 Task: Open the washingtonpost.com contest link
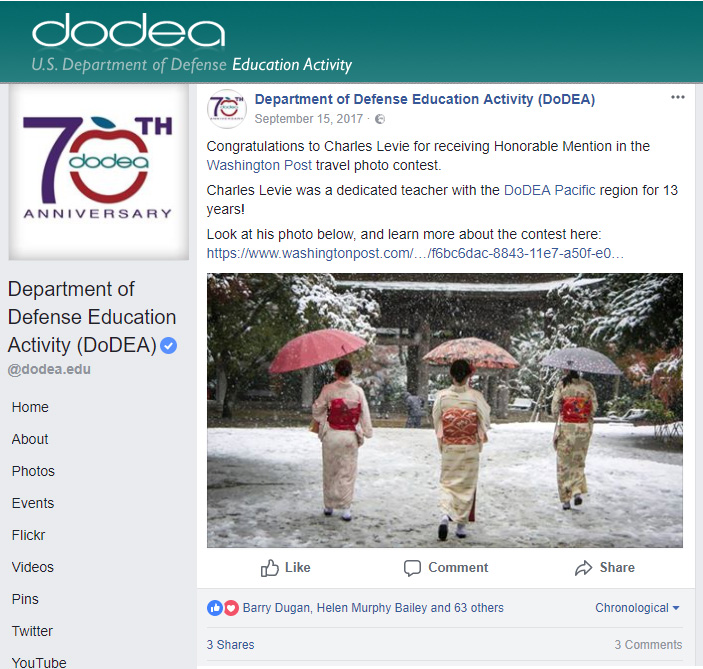(415, 254)
